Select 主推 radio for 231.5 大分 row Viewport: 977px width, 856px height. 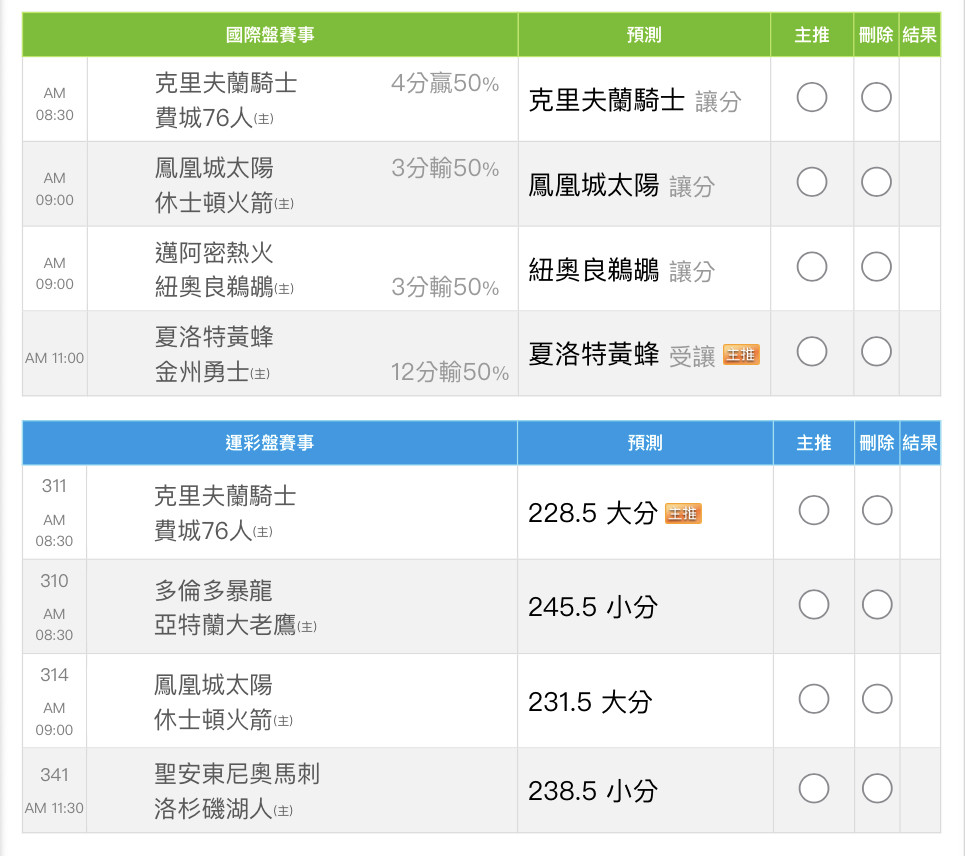pos(814,699)
